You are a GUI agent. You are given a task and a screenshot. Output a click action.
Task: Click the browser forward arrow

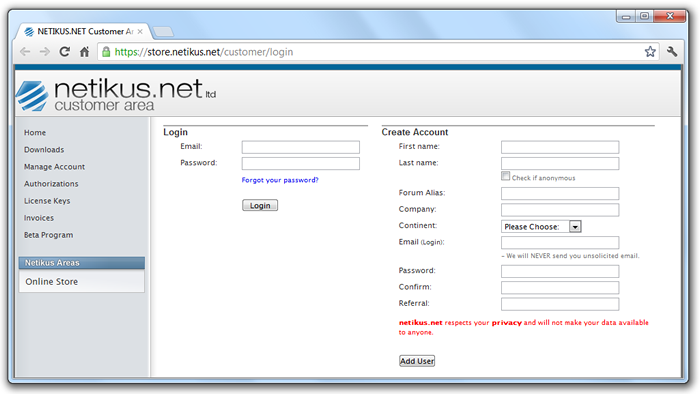[x=45, y=52]
